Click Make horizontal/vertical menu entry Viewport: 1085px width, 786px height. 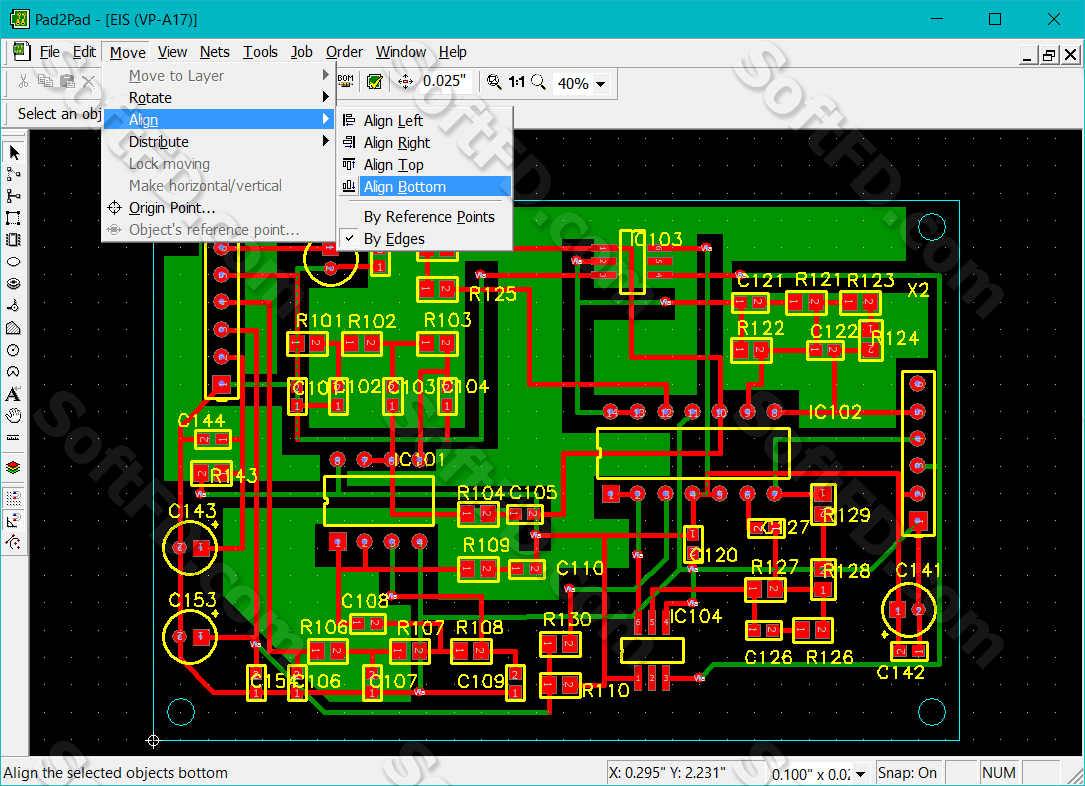tap(219, 185)
